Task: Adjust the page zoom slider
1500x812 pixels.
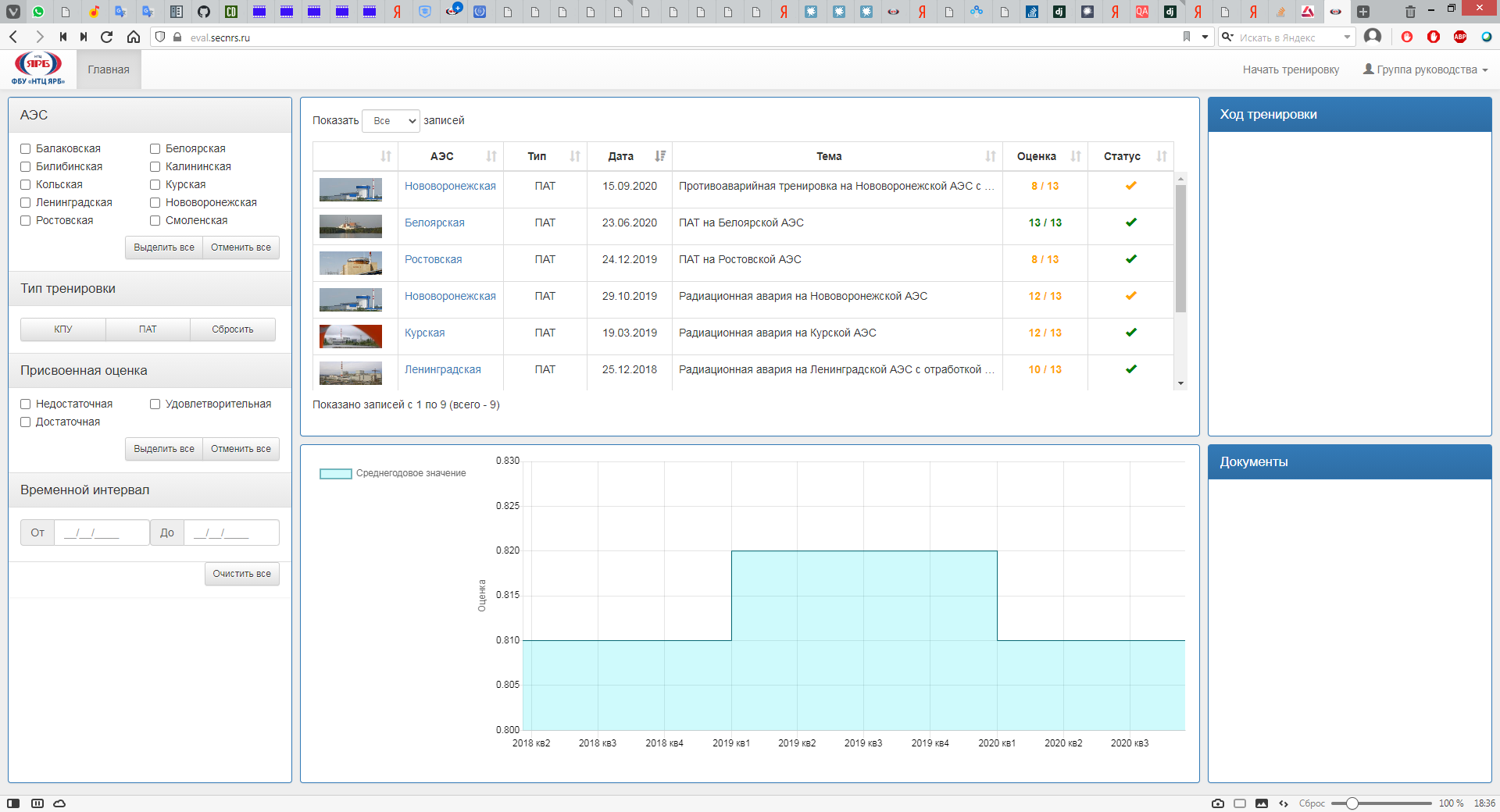Action: 1352,803
